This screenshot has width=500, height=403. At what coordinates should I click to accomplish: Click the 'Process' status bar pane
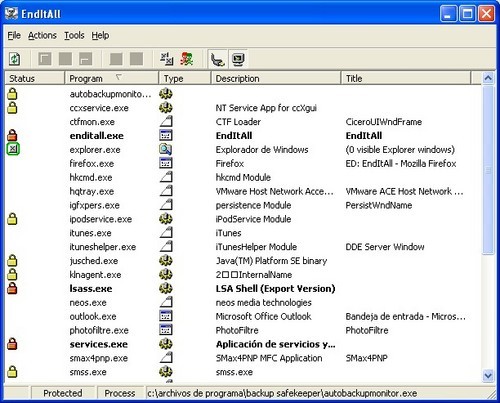click(120, 393)
